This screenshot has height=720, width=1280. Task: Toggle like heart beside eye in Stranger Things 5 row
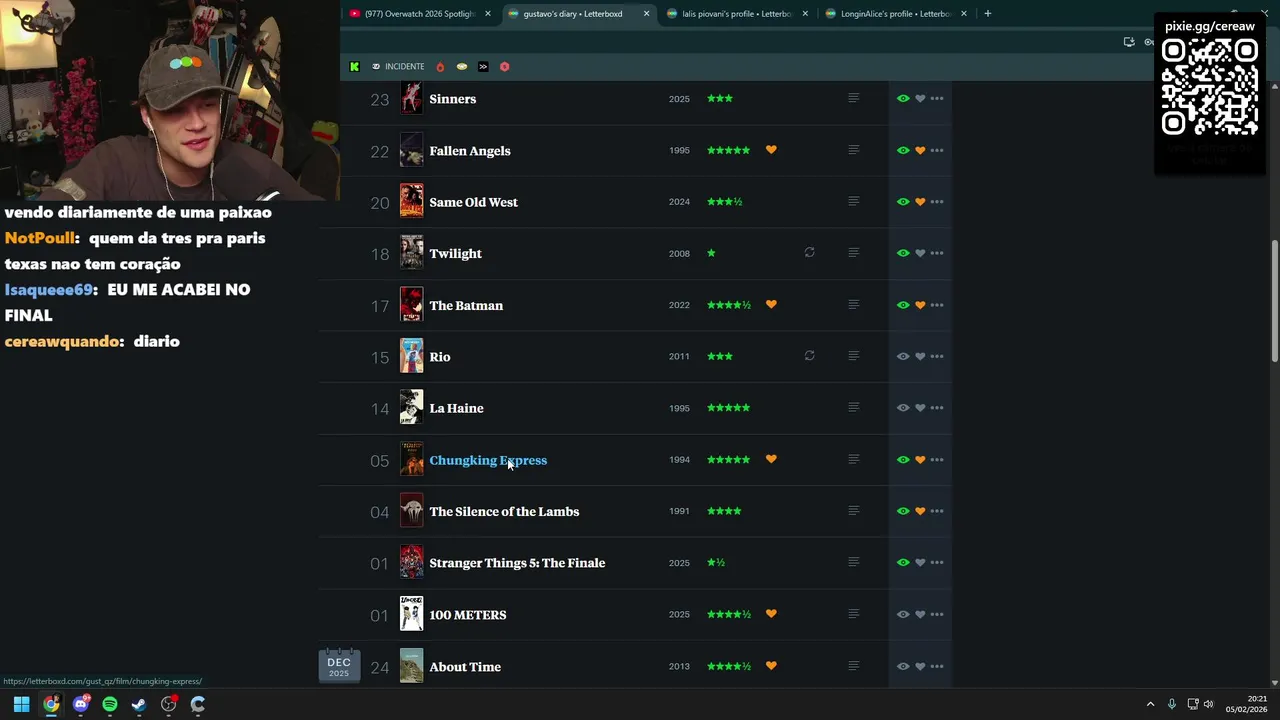click(920, 563)
